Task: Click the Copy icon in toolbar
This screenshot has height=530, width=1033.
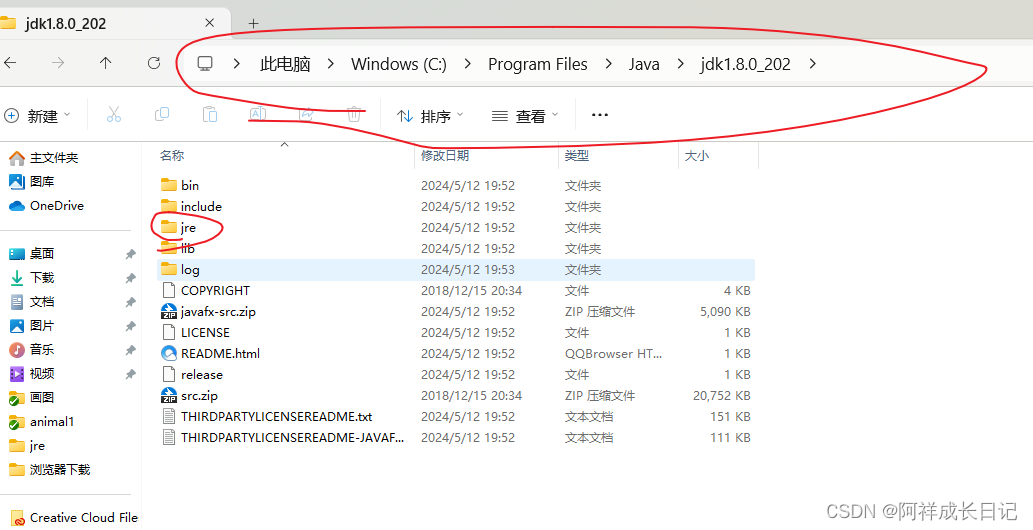Action: coord(161,115)
